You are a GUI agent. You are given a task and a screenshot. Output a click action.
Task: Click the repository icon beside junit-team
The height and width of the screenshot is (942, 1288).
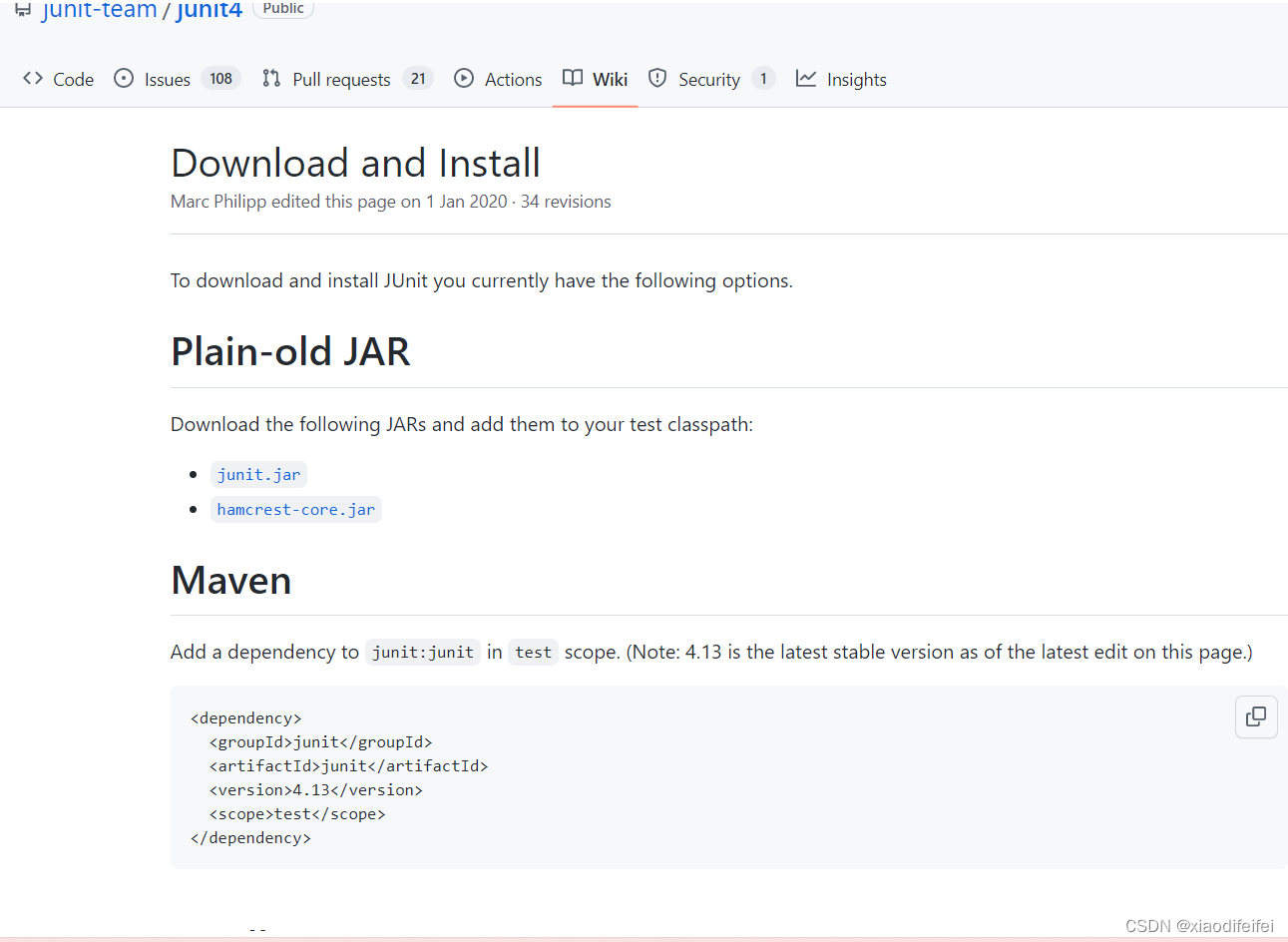click(23, 9)
